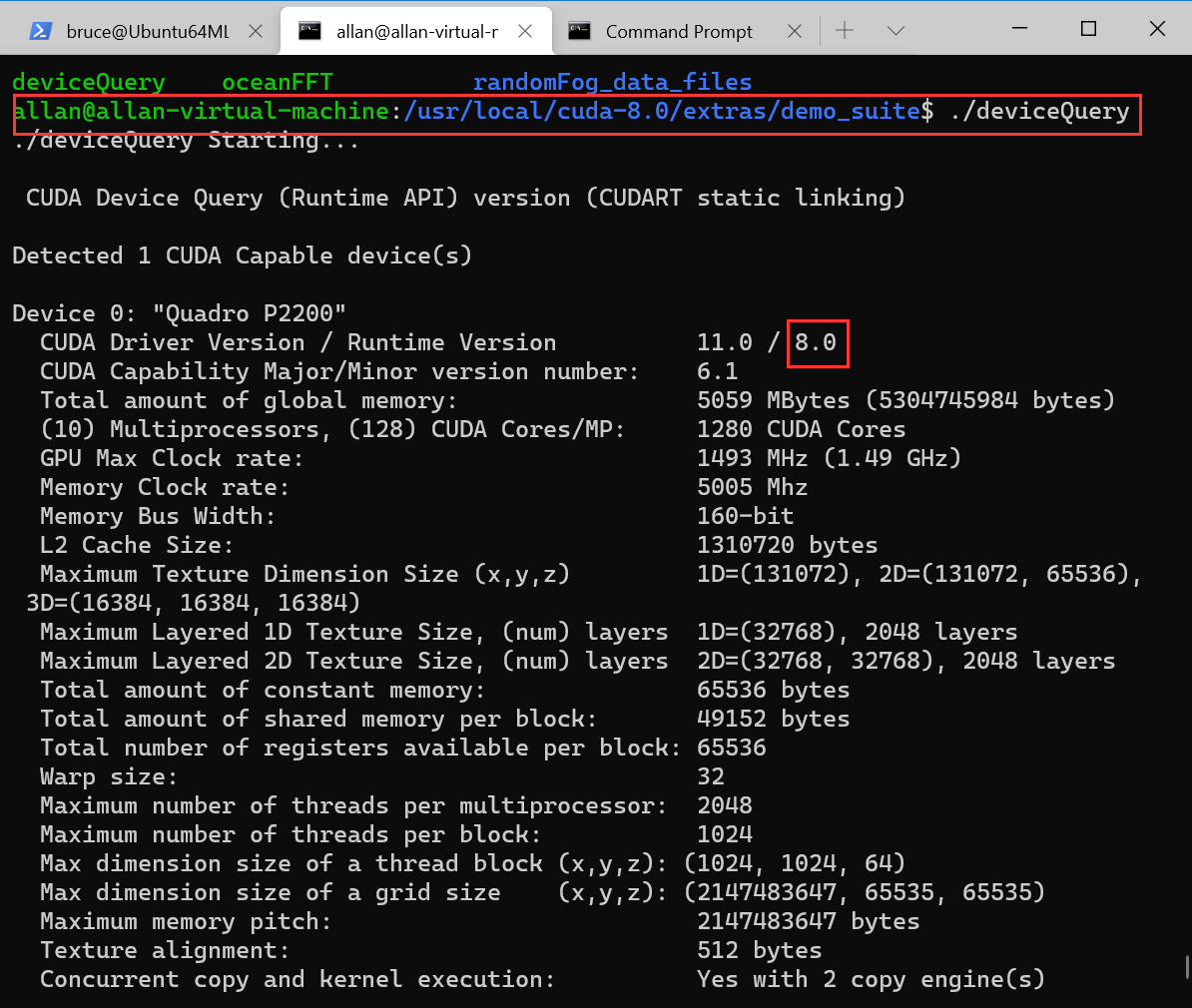Click the (1024, 1024, 64) thread block value
The width and height of the screenshot is (1192, 1008).
pos(795,863)
